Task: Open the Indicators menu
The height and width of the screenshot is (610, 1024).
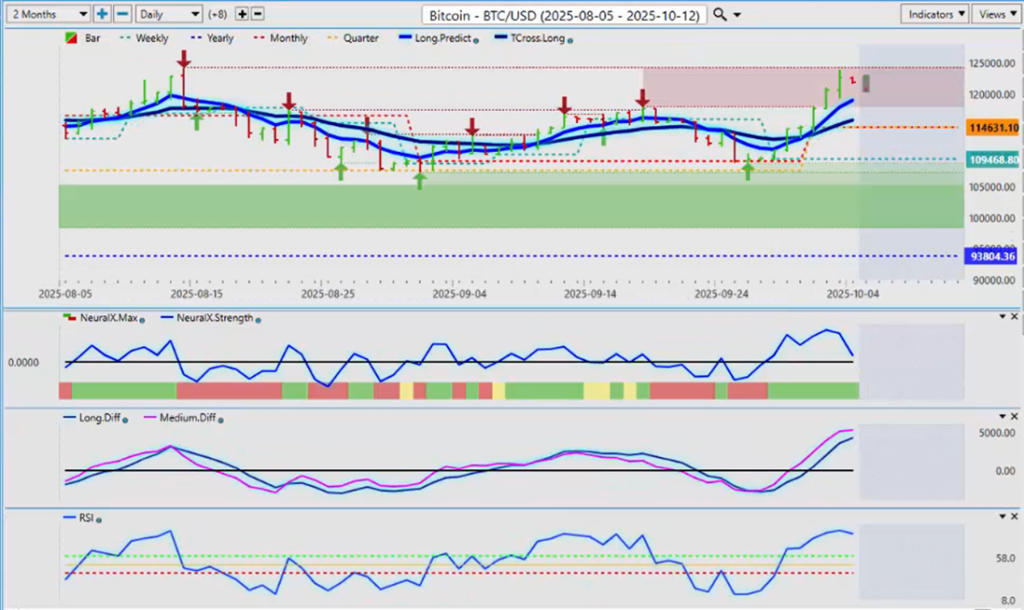Action: pos(934,14)
